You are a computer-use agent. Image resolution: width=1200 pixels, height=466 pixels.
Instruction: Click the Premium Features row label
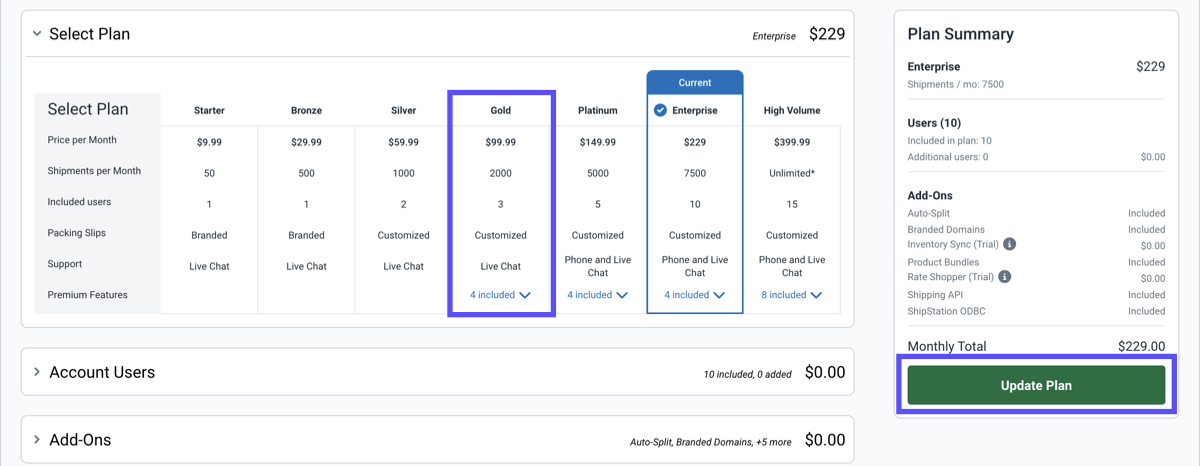point(88,295)
